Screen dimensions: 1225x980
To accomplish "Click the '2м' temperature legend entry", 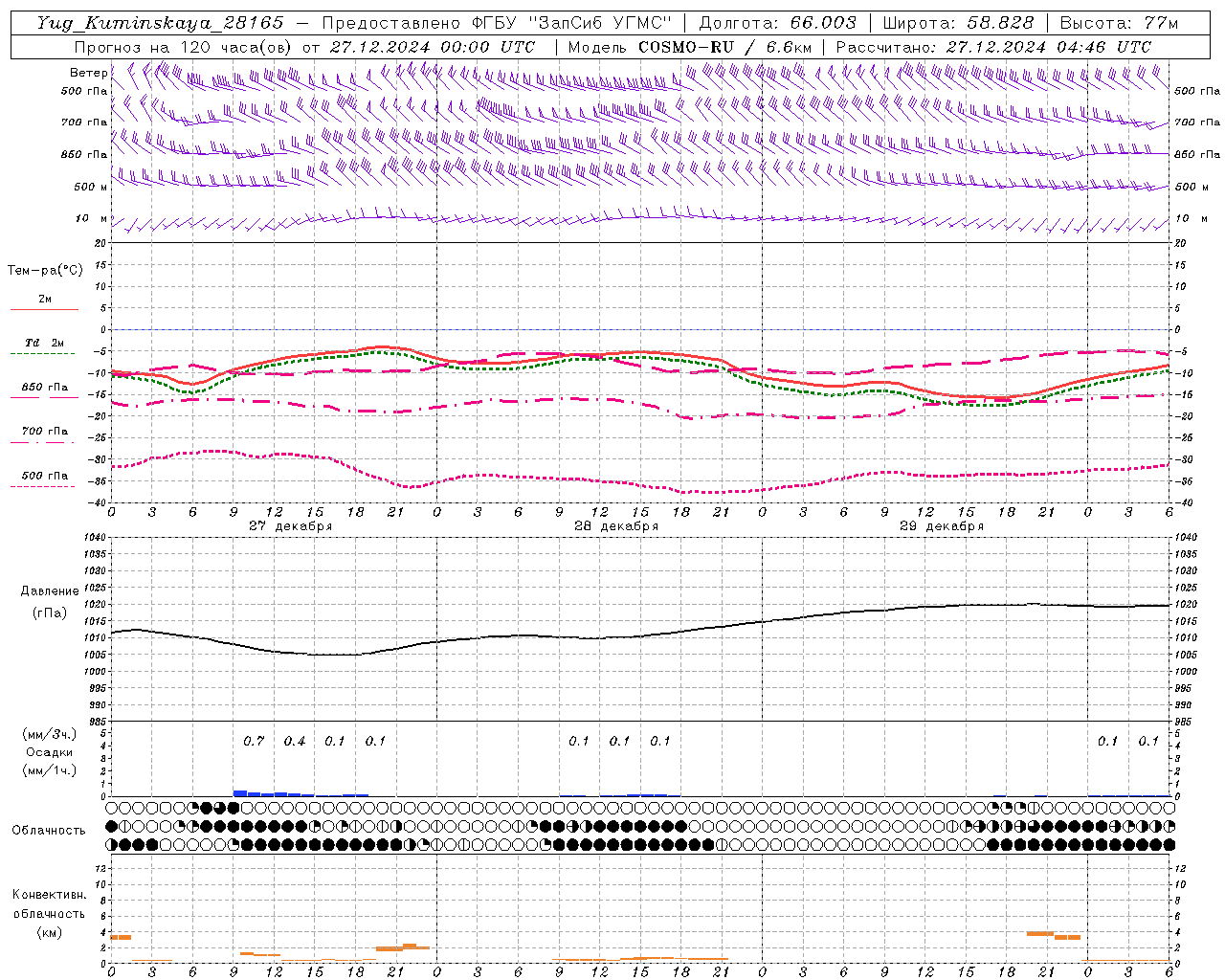I will coord(45,299).
